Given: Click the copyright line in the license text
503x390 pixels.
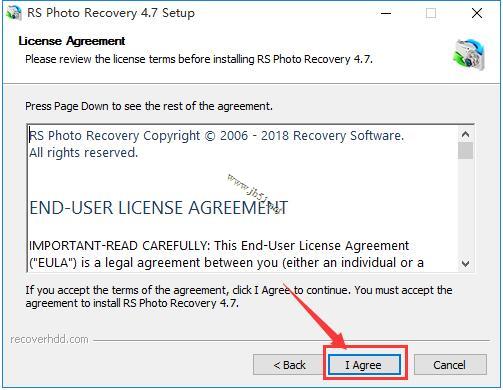Looking at the screenshot, I should pyautogui.click(x=216, y=136).
